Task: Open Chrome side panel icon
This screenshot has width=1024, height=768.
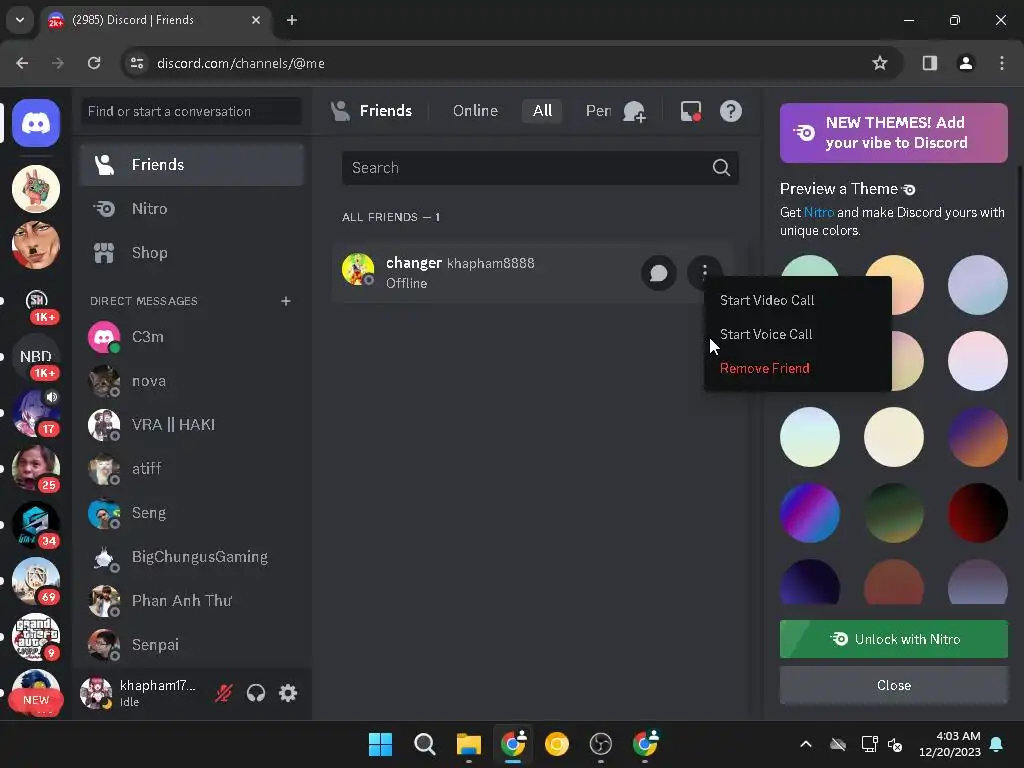Action: click(x=929, y=63)
